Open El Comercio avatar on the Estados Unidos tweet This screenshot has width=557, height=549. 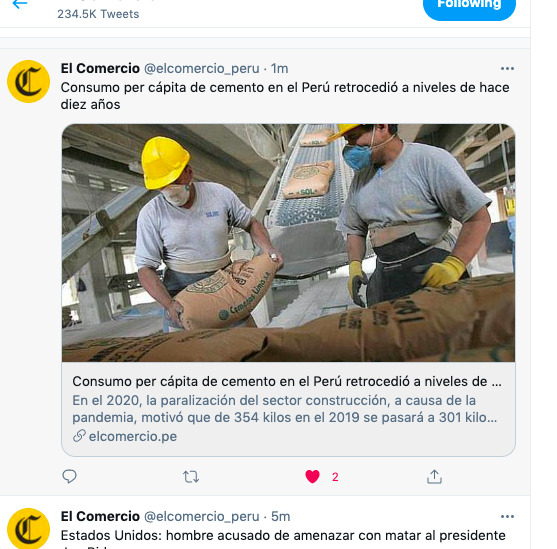coord(28,529)
